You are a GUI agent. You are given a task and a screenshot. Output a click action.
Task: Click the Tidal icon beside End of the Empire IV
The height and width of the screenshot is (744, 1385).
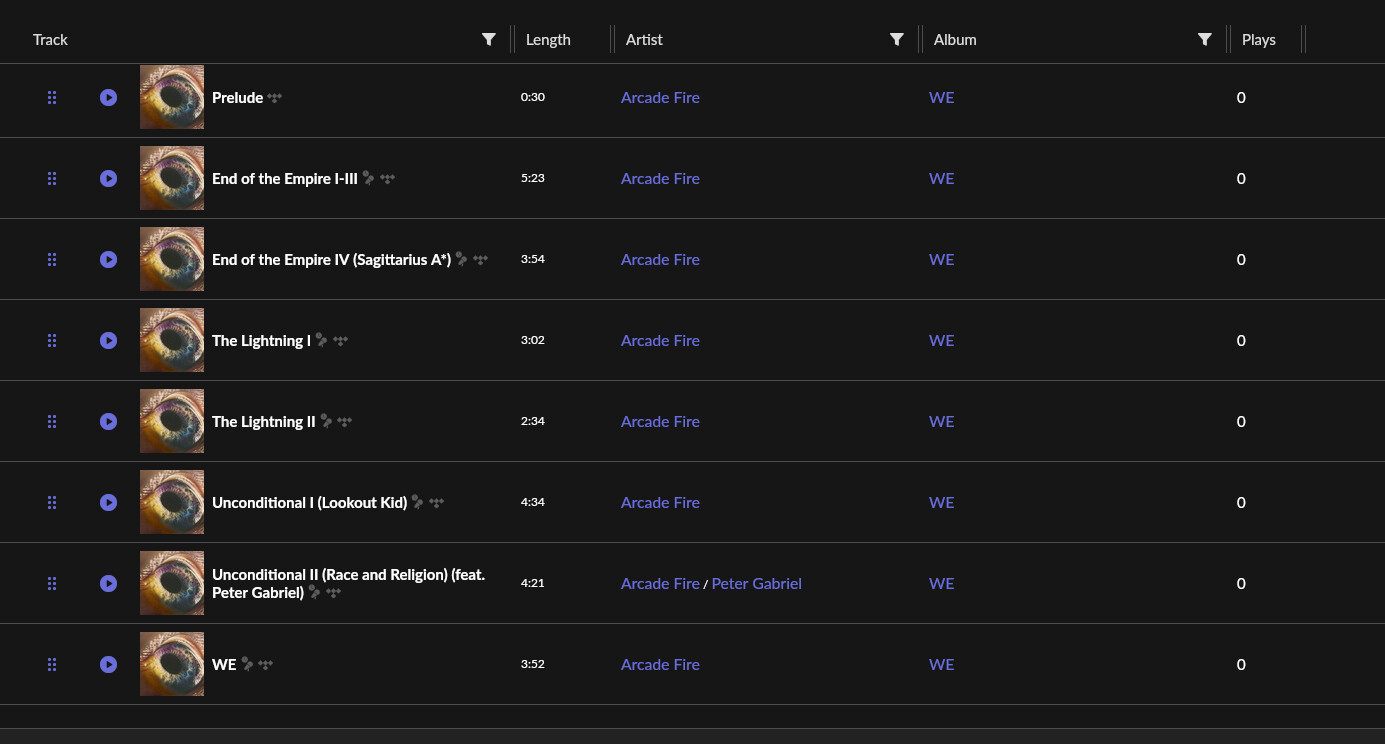coord(481,259)
